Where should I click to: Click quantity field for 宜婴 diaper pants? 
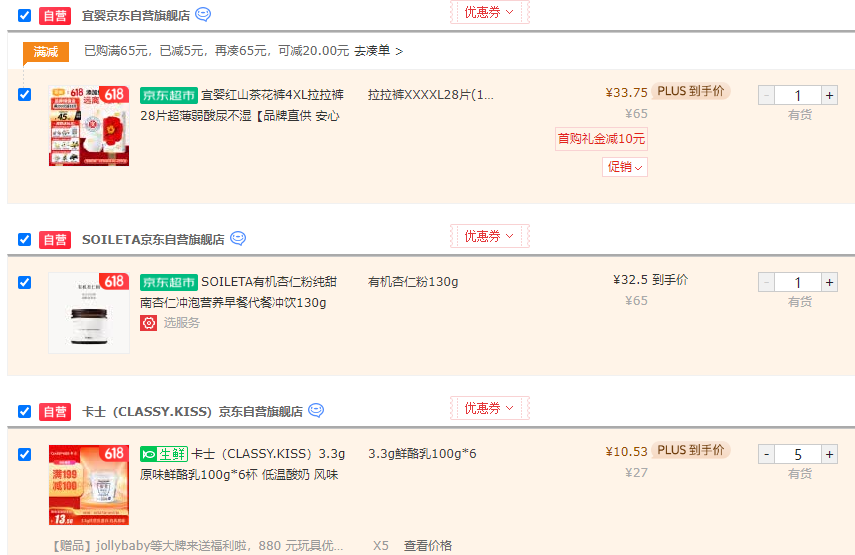point(798,95)
